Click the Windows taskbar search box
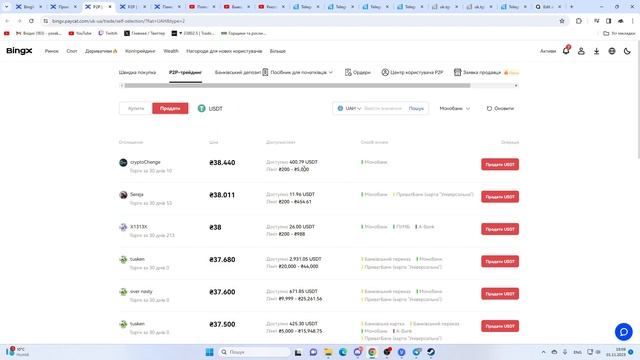This screenshot has width=640, height=360. pos(254,352)
